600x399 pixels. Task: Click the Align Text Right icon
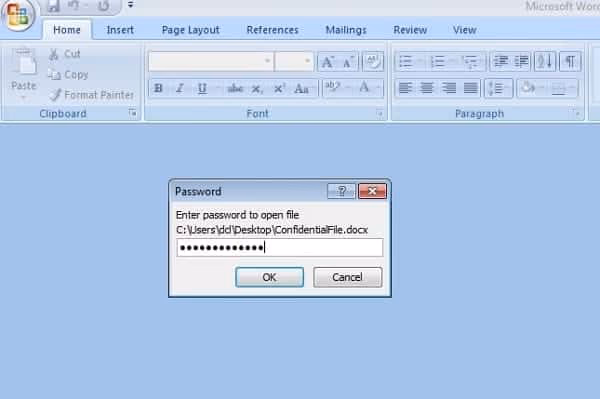pos(449,88)
